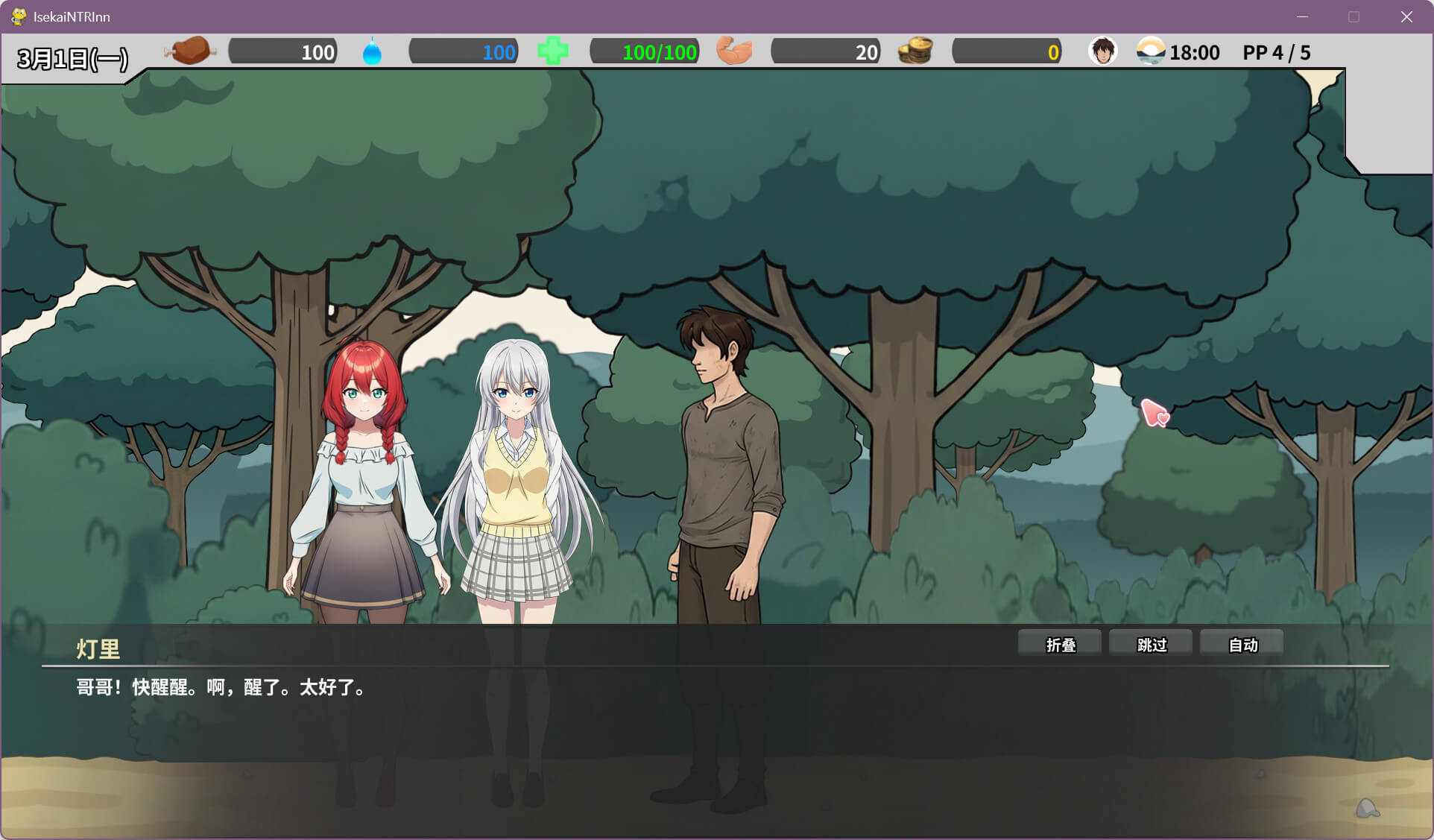Skip dialogue with the 跳过 button

(x=1150, y=644)
